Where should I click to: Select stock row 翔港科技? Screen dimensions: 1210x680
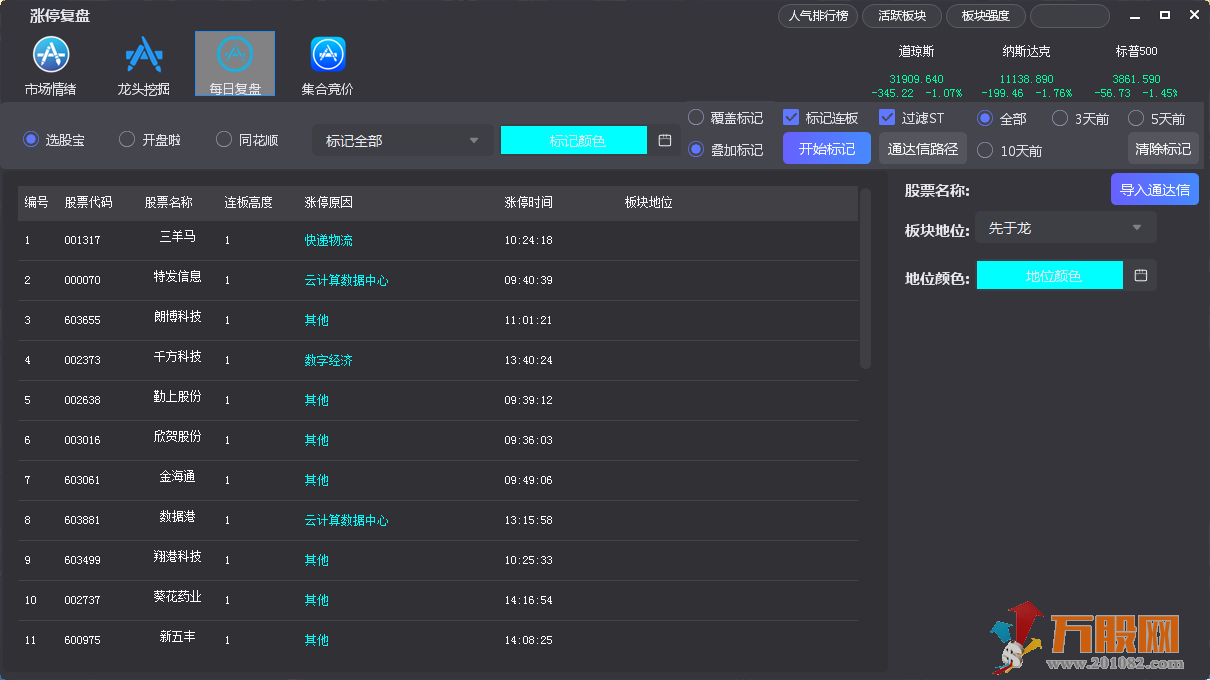pos(438,560)
